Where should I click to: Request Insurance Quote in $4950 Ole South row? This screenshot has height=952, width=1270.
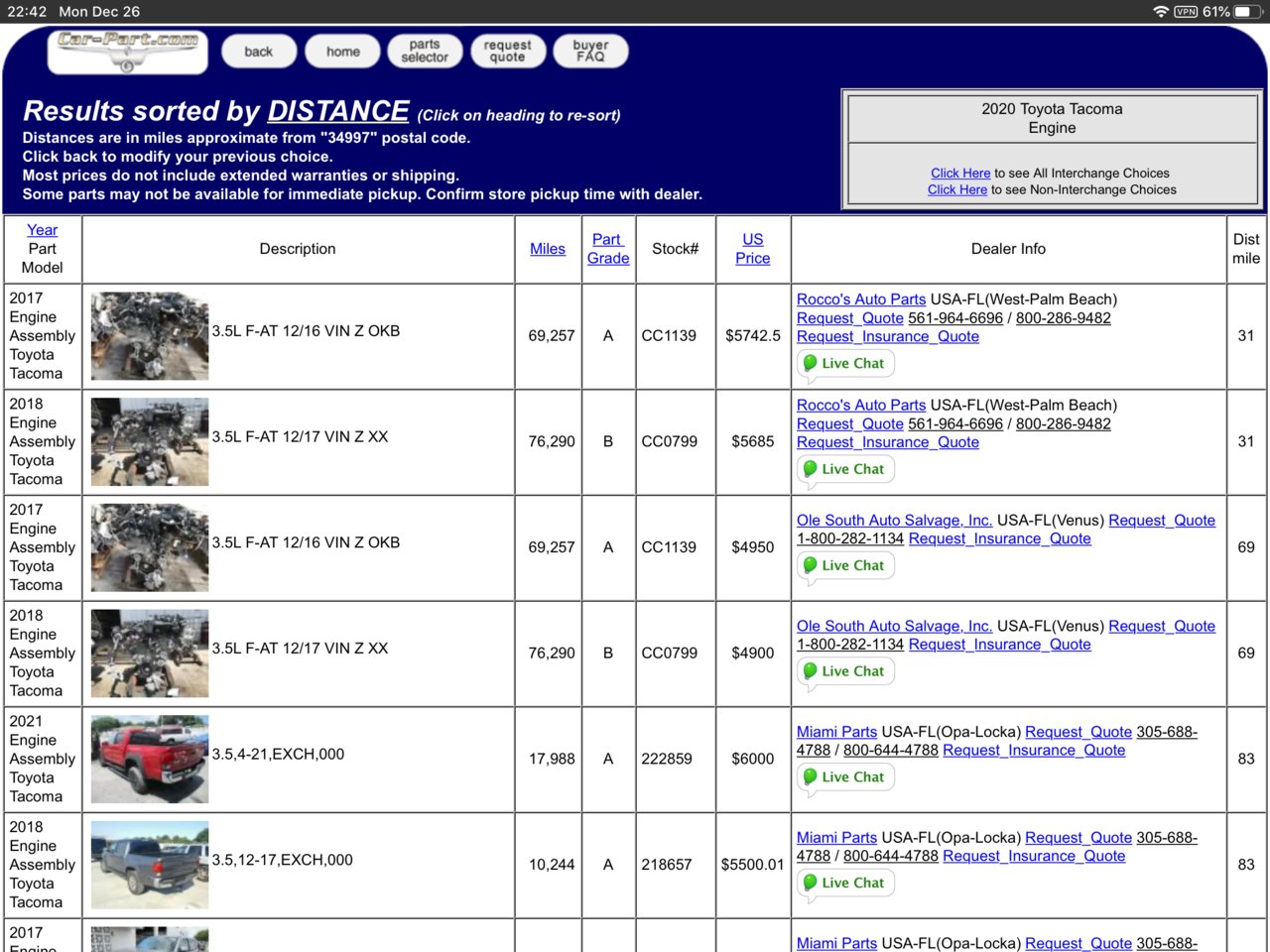[1000, 539]
